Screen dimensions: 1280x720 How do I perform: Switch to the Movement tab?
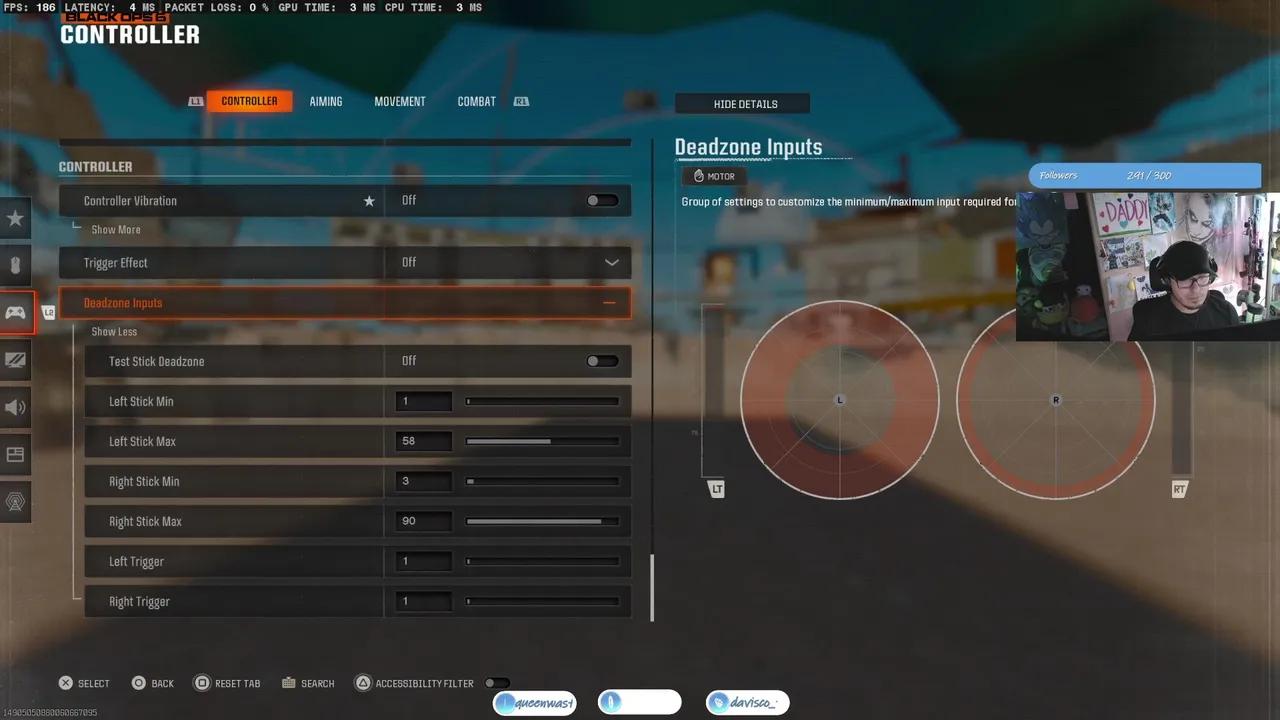point(400,101)
